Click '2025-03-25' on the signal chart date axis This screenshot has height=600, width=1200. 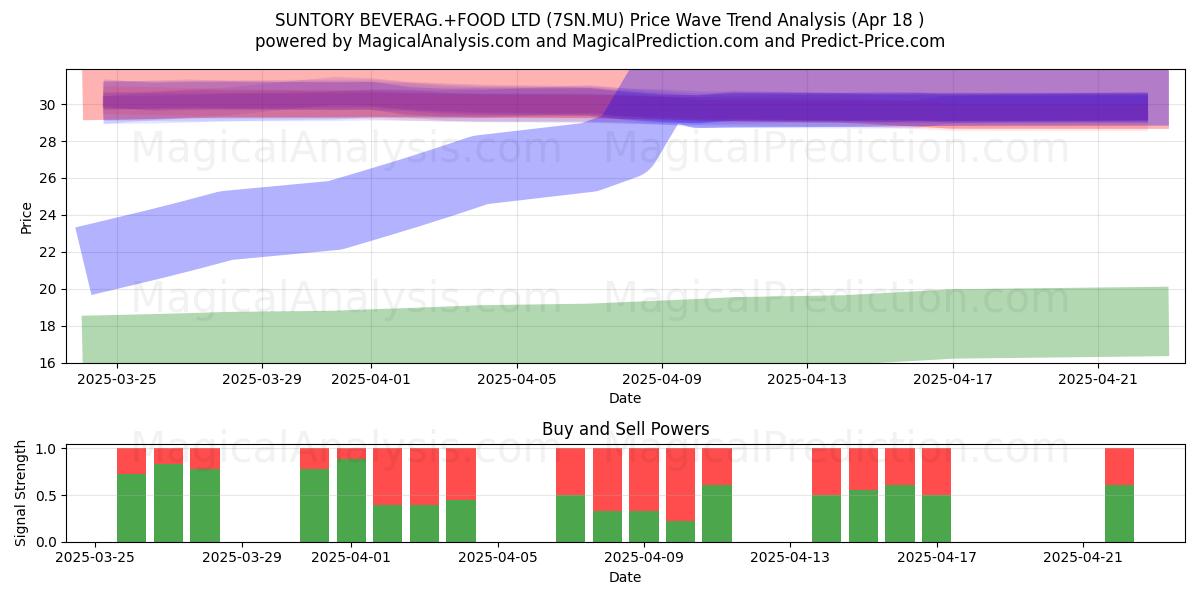(x=95, y=558)
